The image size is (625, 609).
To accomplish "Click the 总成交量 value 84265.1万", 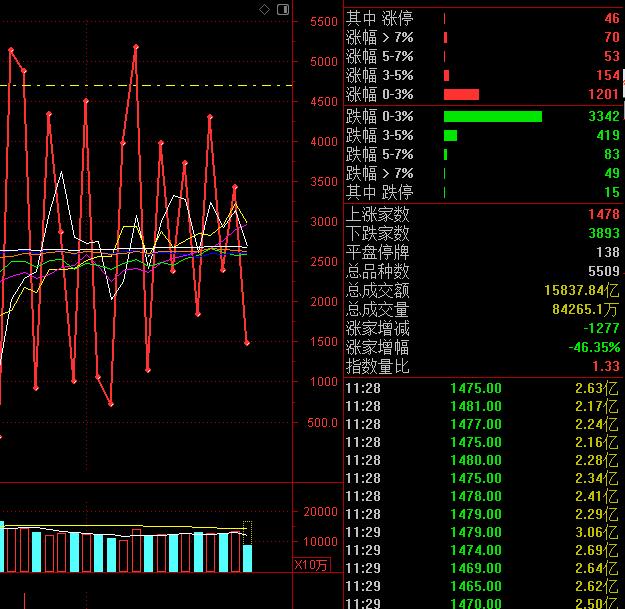I will pos(586,309).
